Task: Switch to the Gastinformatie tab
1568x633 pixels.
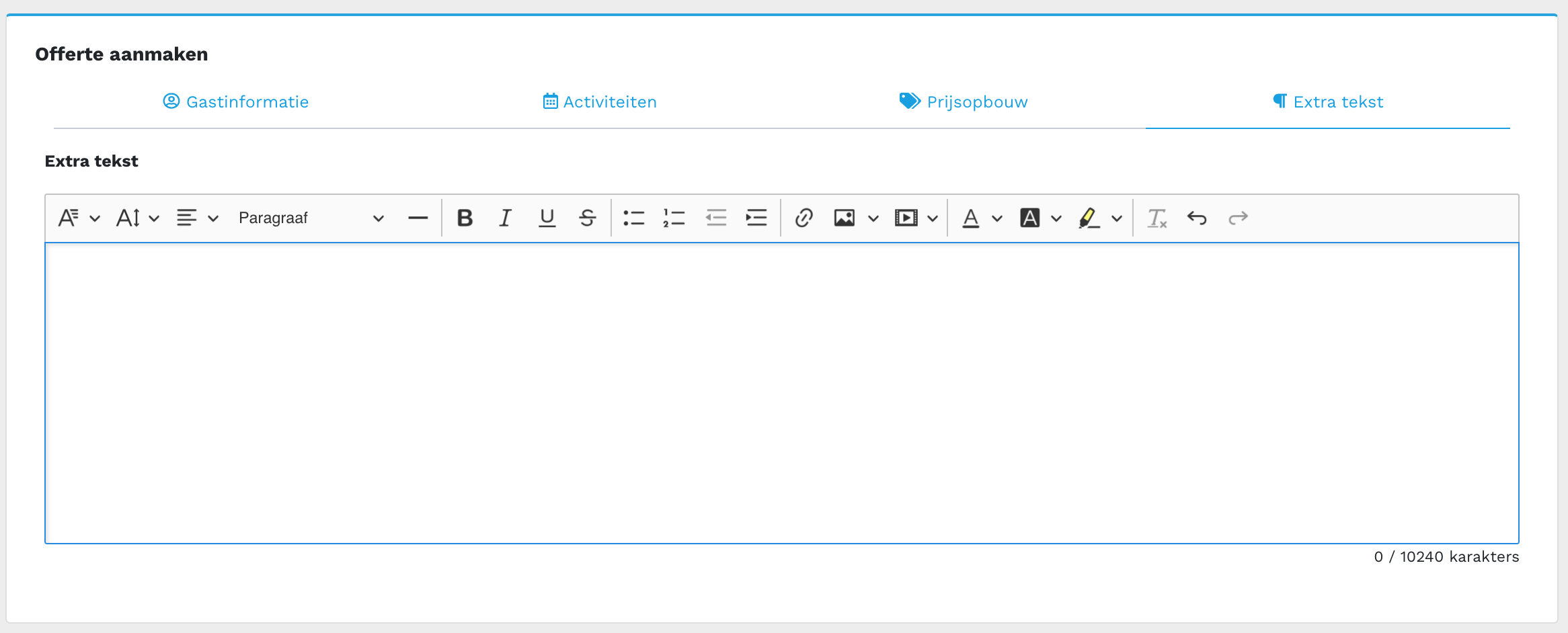Action: pos(236,102)
